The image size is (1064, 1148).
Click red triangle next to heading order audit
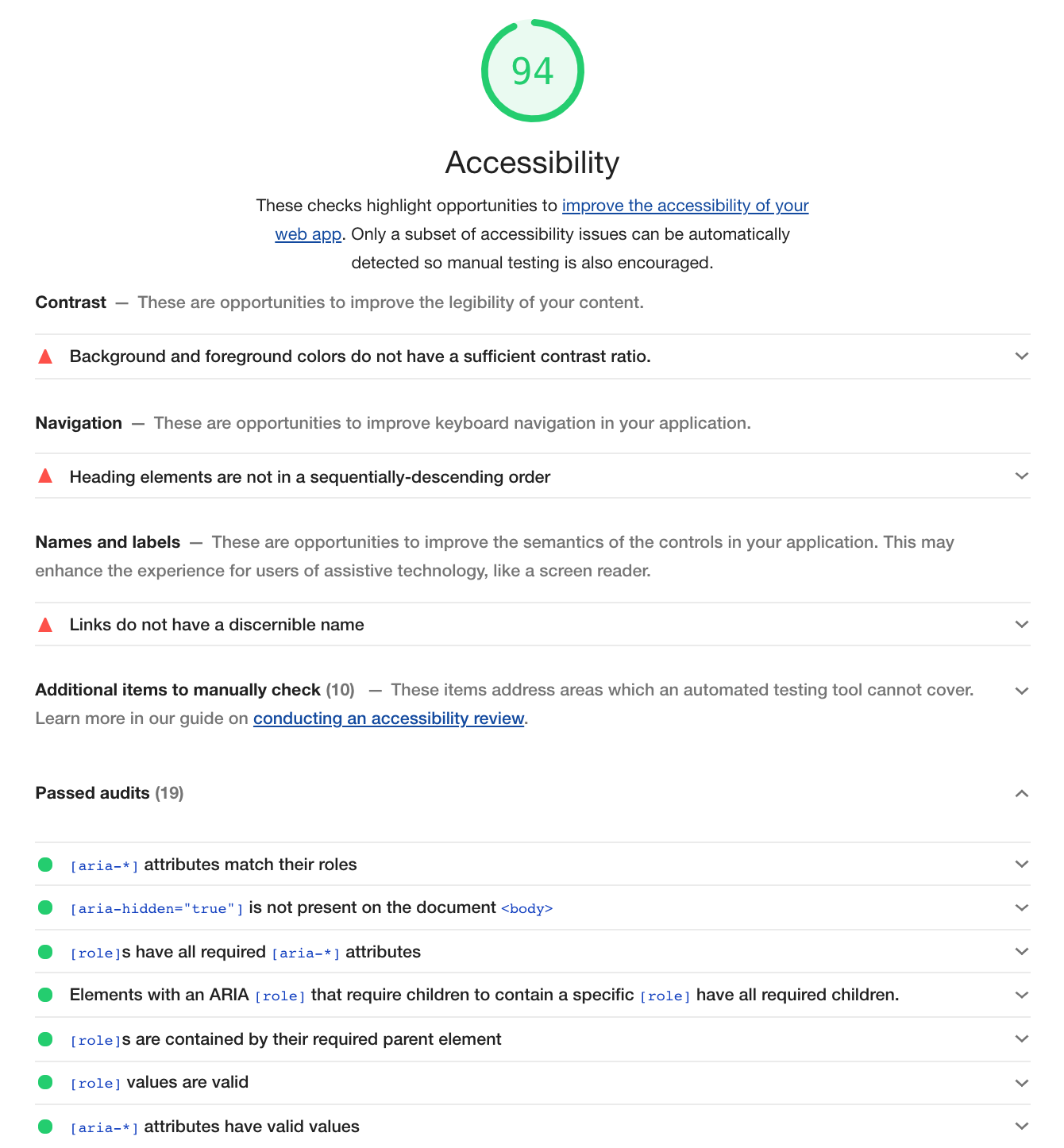click(45, 476)
